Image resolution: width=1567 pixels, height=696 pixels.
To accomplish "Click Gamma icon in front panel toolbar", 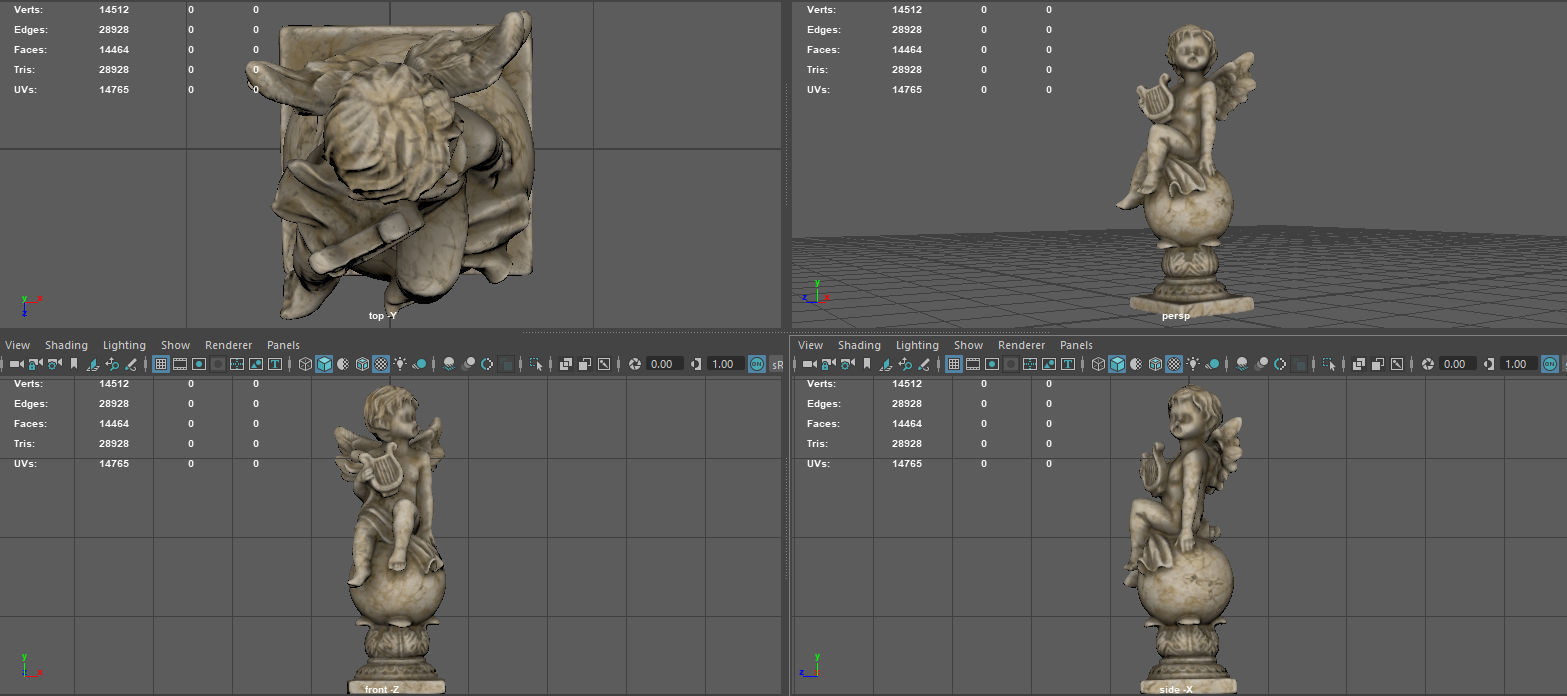I will pos(695,364).
